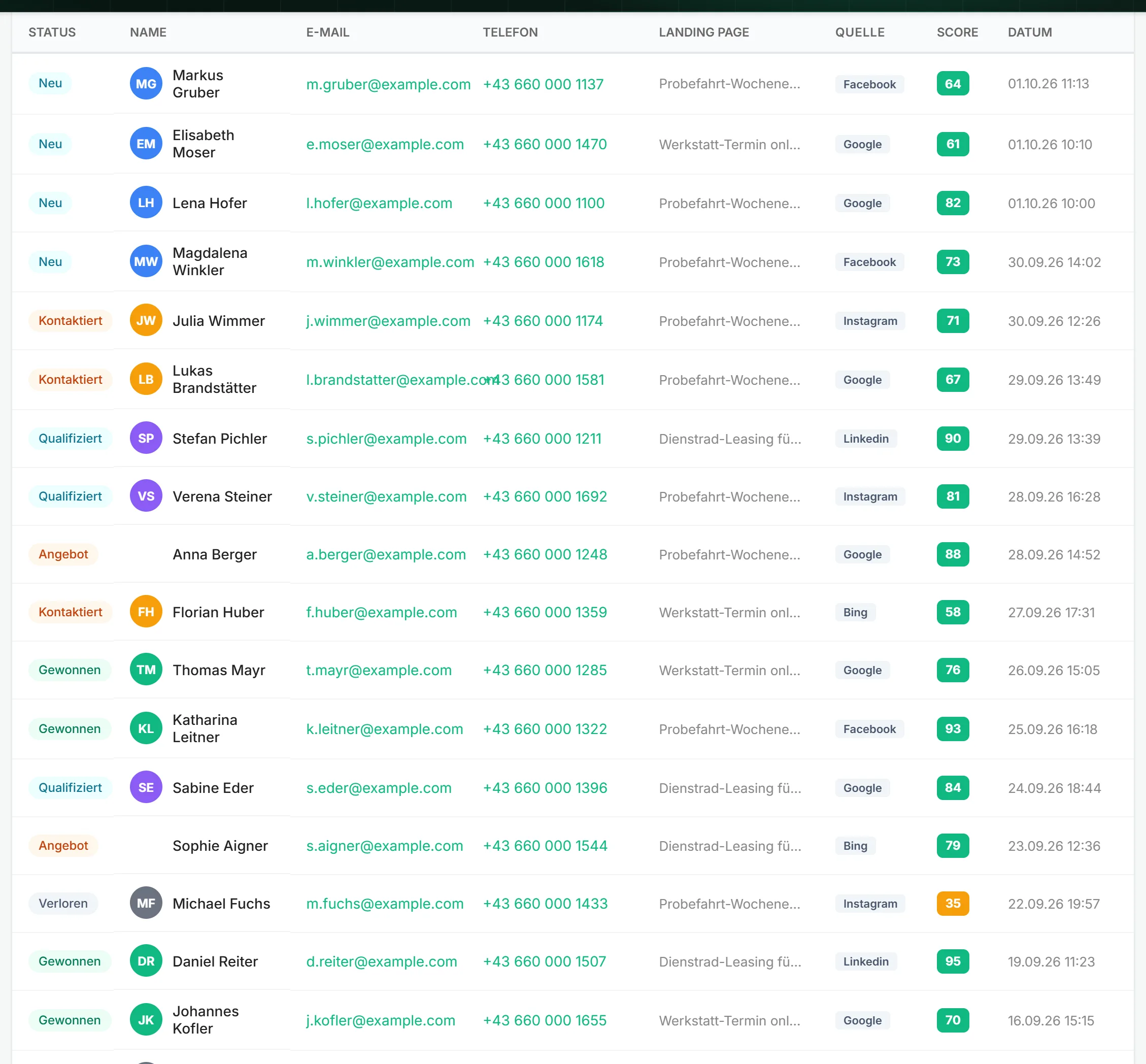The image size is (1146, 1064).
Task: Click landing page text in Johannes Kofler's row
Action: tap(729, 1020)
